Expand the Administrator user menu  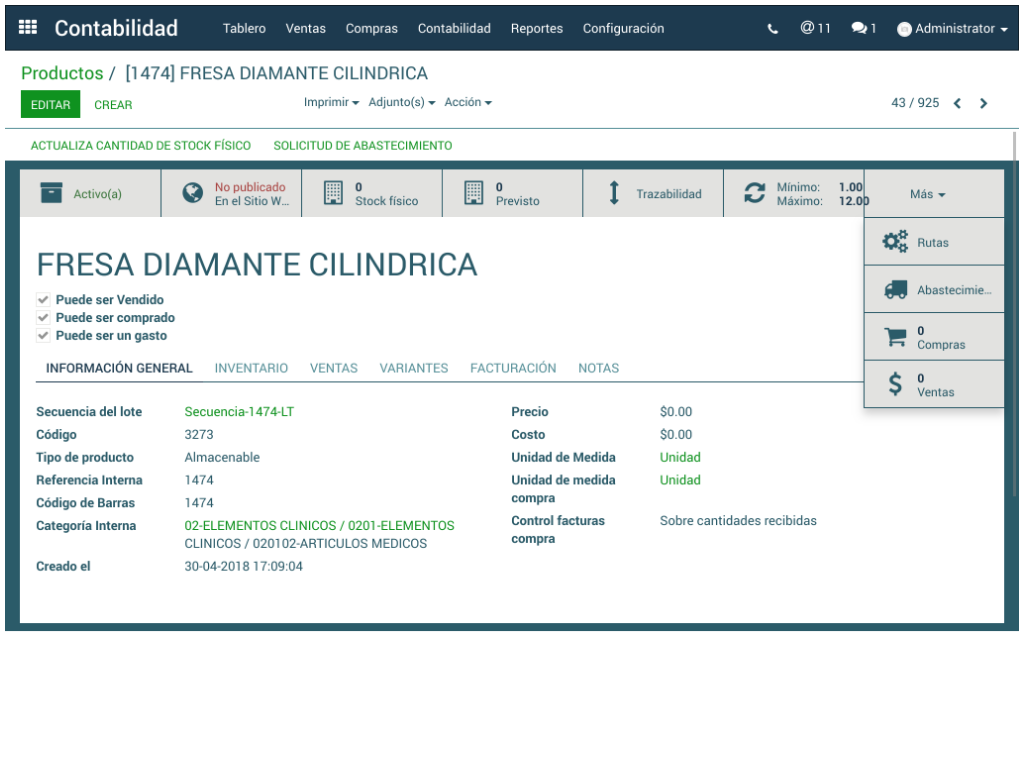[x=954, y=29]
